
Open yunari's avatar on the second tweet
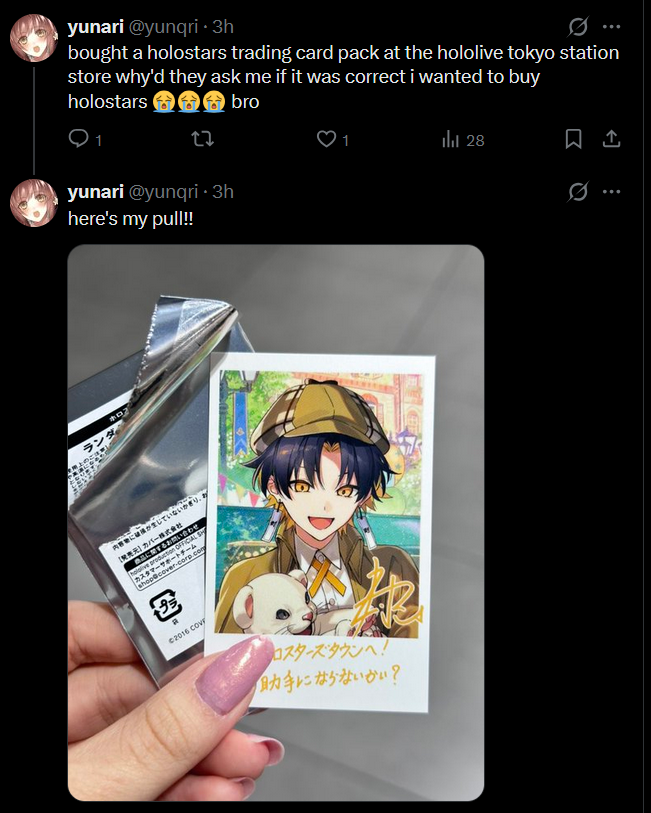34,203
